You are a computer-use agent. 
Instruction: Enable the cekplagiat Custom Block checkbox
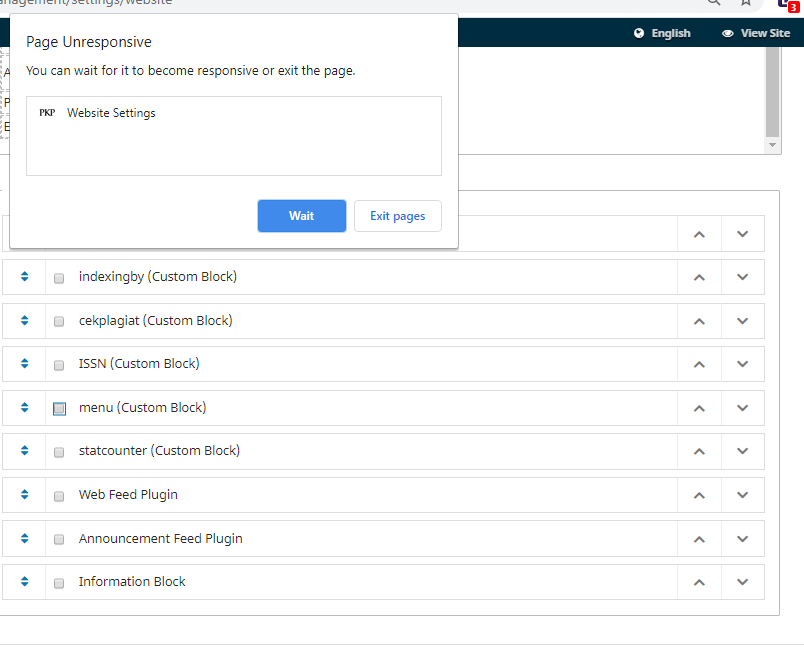coord(59,321)
